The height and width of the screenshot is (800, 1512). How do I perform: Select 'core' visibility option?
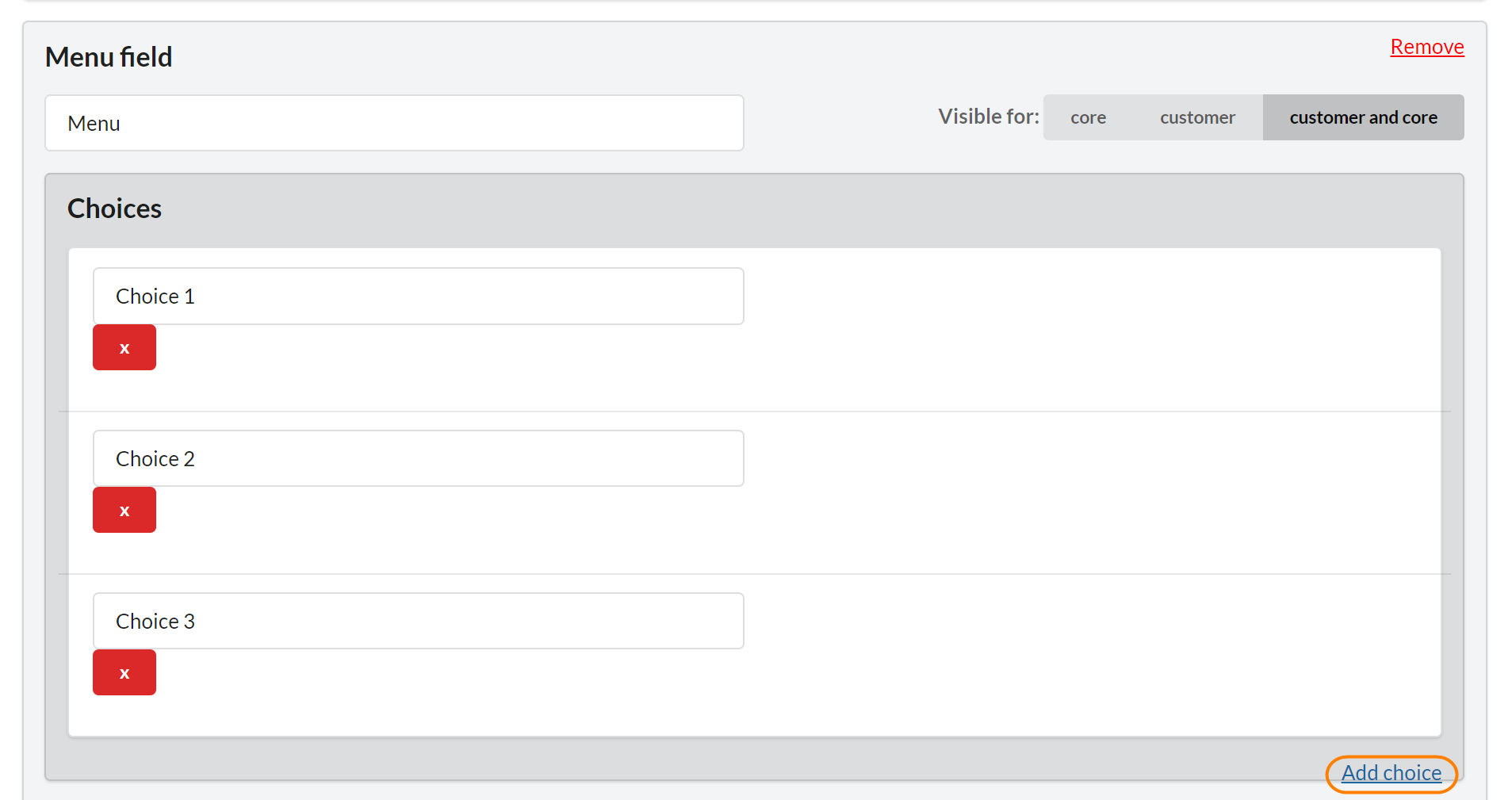pos(1088,117)
